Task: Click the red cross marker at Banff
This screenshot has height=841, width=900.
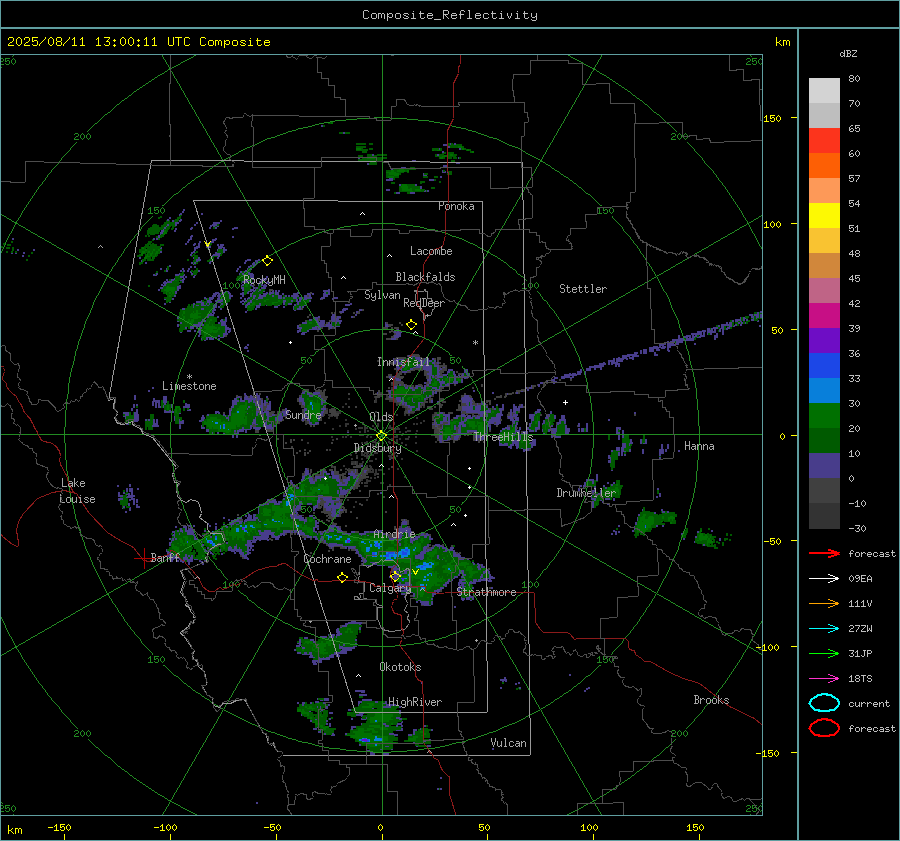Action: pyautogui.click(x=143, y=558)
